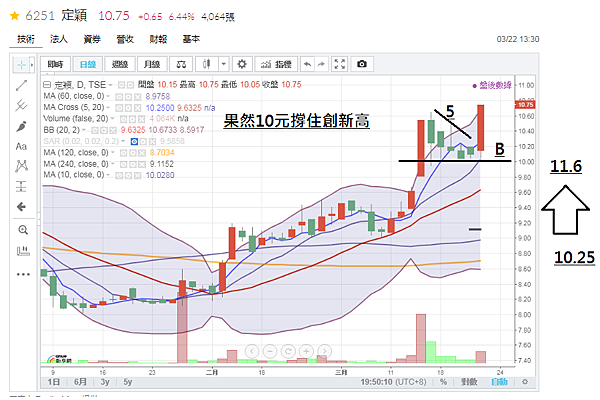The height and width of the screenshot is (400, 600).
Task: Toggle visibility eye of MA (10, close, 0)
Action: [x=119, y=175]
